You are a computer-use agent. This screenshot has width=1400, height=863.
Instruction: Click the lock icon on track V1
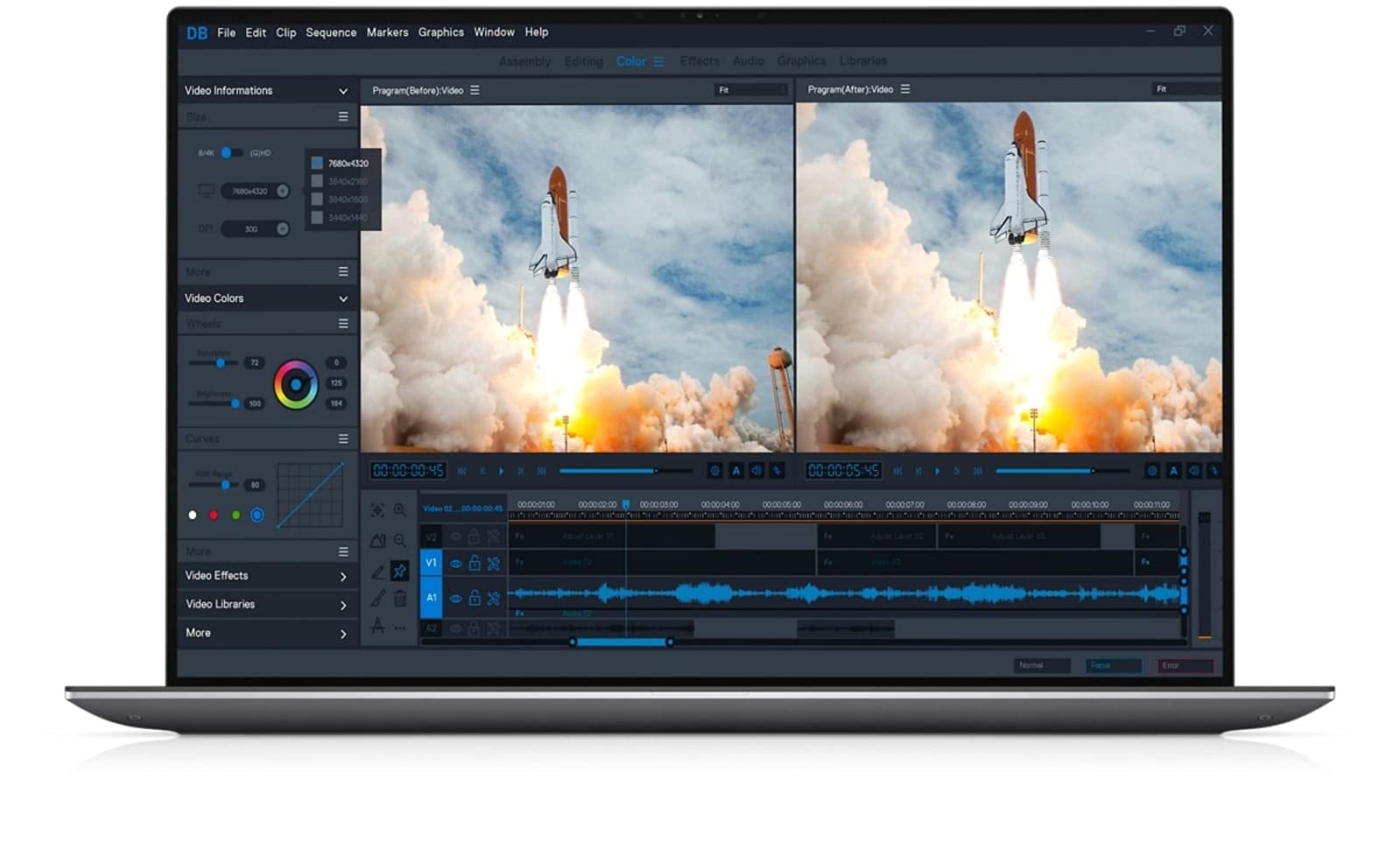[x=474, y=564]
